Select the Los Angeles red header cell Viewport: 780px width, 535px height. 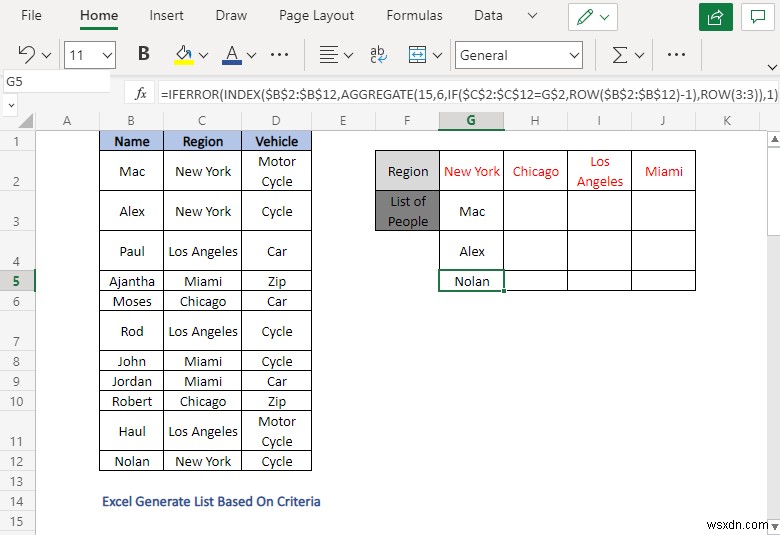pyautogui.click(x=599, y=171)
